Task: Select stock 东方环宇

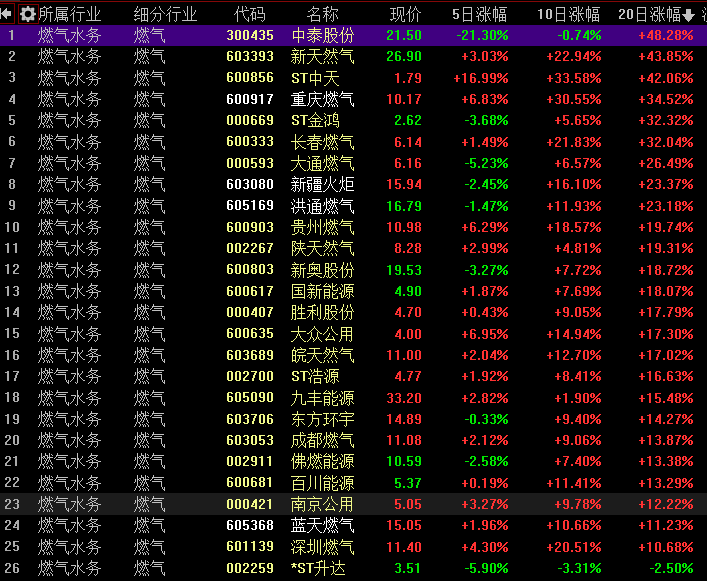Action: (x=323, y=419)
